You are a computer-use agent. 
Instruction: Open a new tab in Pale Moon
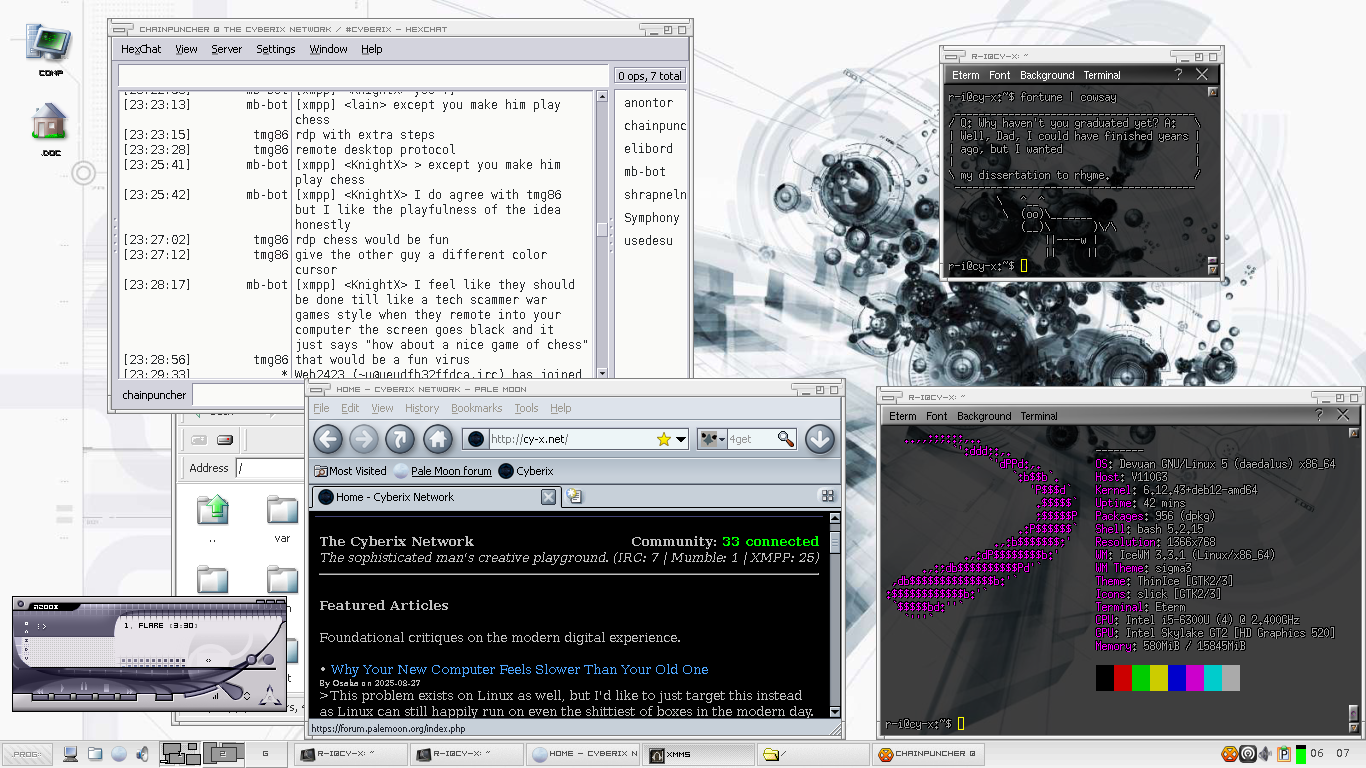pyautogui.click(x=574, y=496)
